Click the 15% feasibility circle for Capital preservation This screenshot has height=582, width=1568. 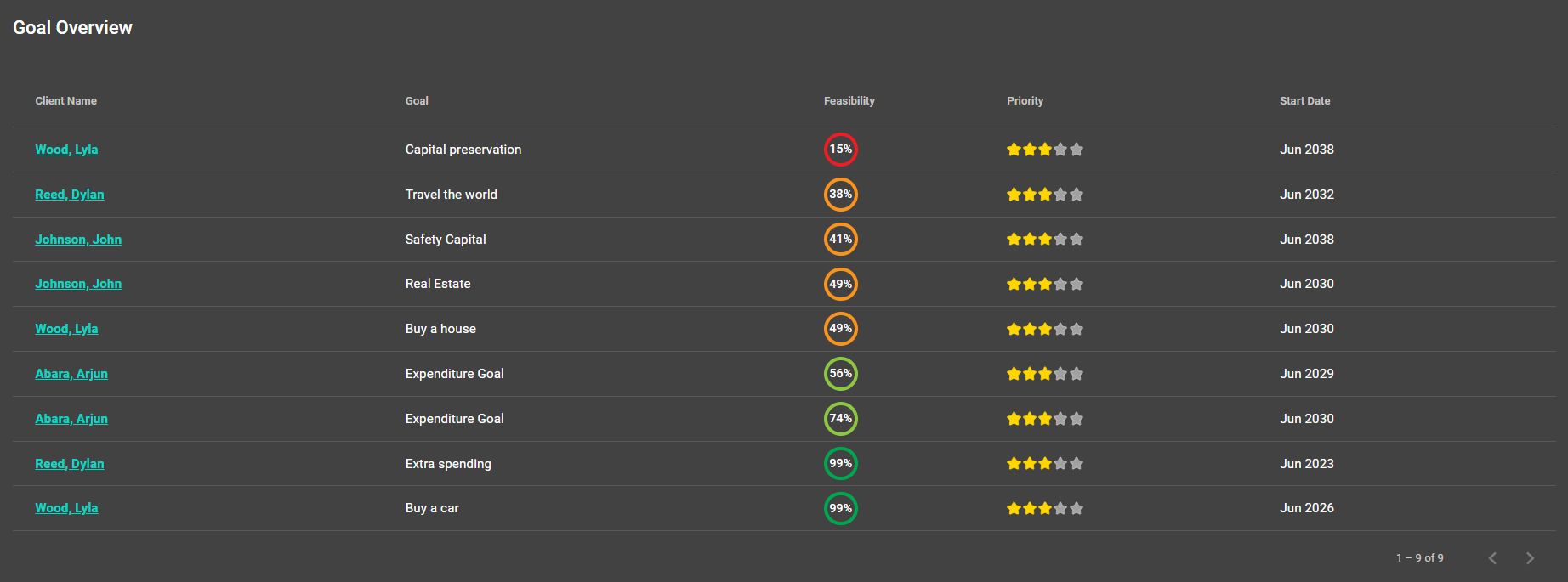click(x=840, y=150)
